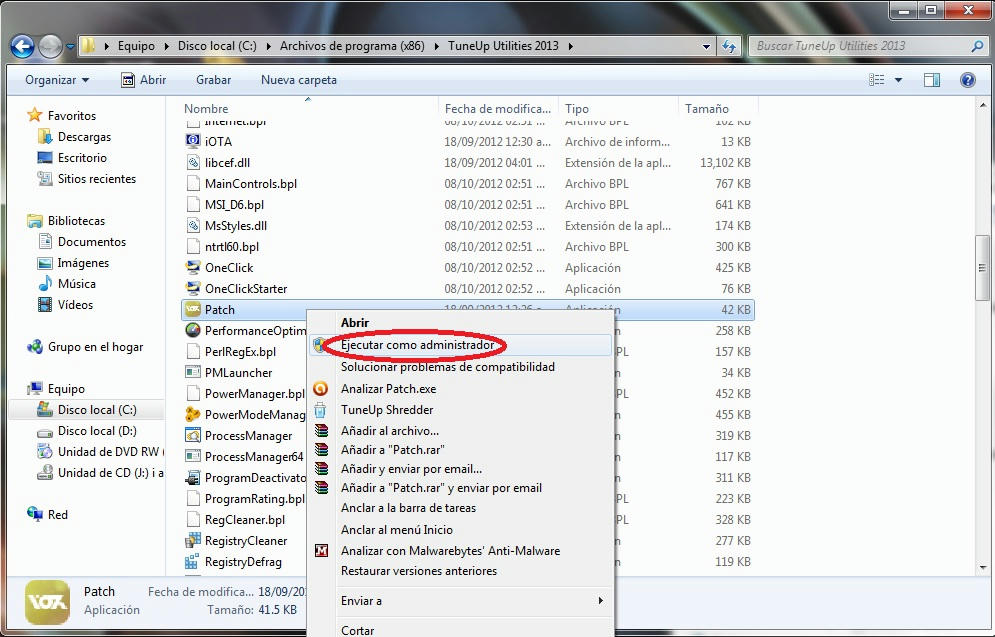The height and width of the screenshot is (637, 995).
Task: Click the arrow after Archivos de programa (x86) breadcrumb
Action: pos(437,46)
